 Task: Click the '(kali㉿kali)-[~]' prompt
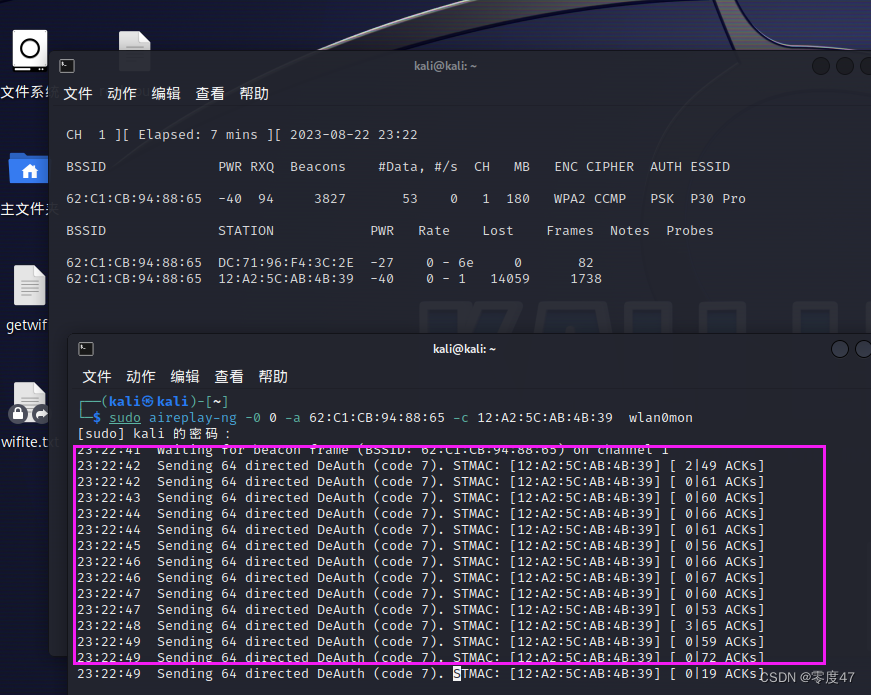pyautogui.click(x=165, y=401)
